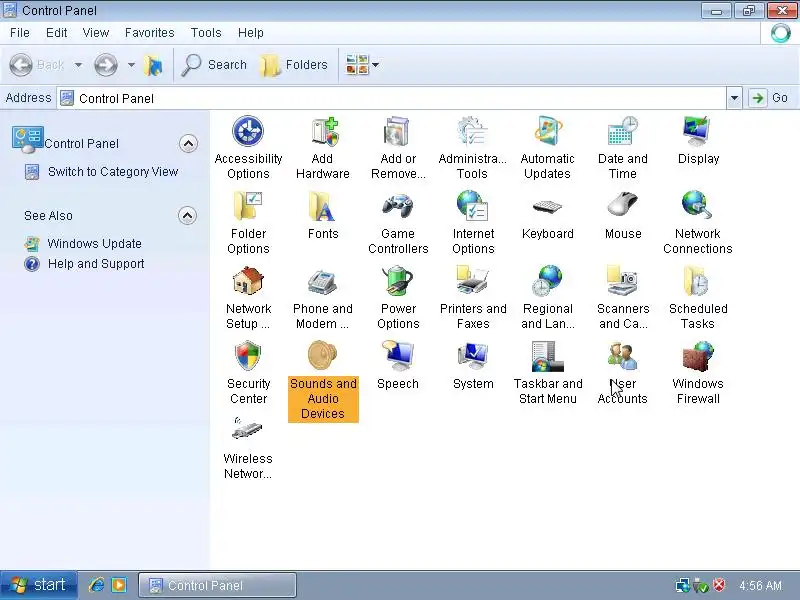Open Internet Options icon
Screen dimensions: 800x600
click(473, 207)
